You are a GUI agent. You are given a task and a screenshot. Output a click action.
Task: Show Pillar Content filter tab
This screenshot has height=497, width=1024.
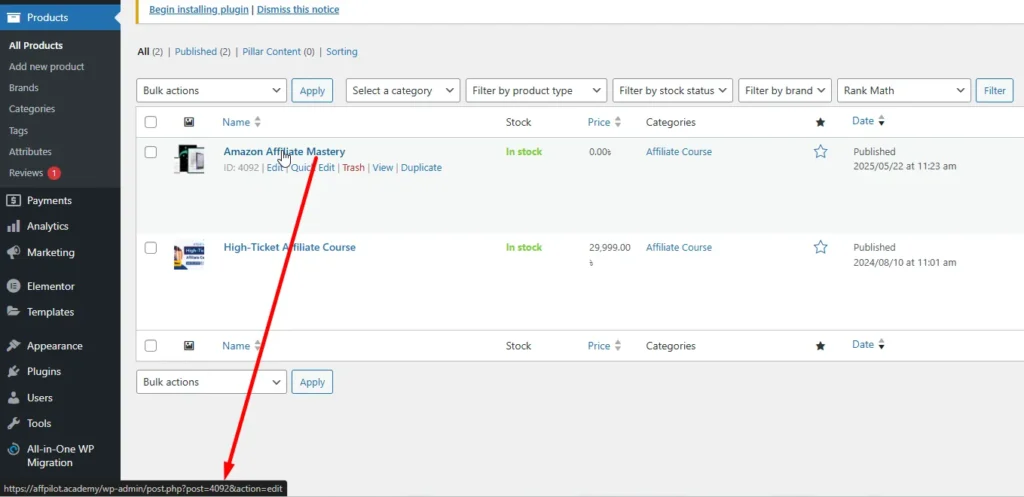(x=272, y=52)
